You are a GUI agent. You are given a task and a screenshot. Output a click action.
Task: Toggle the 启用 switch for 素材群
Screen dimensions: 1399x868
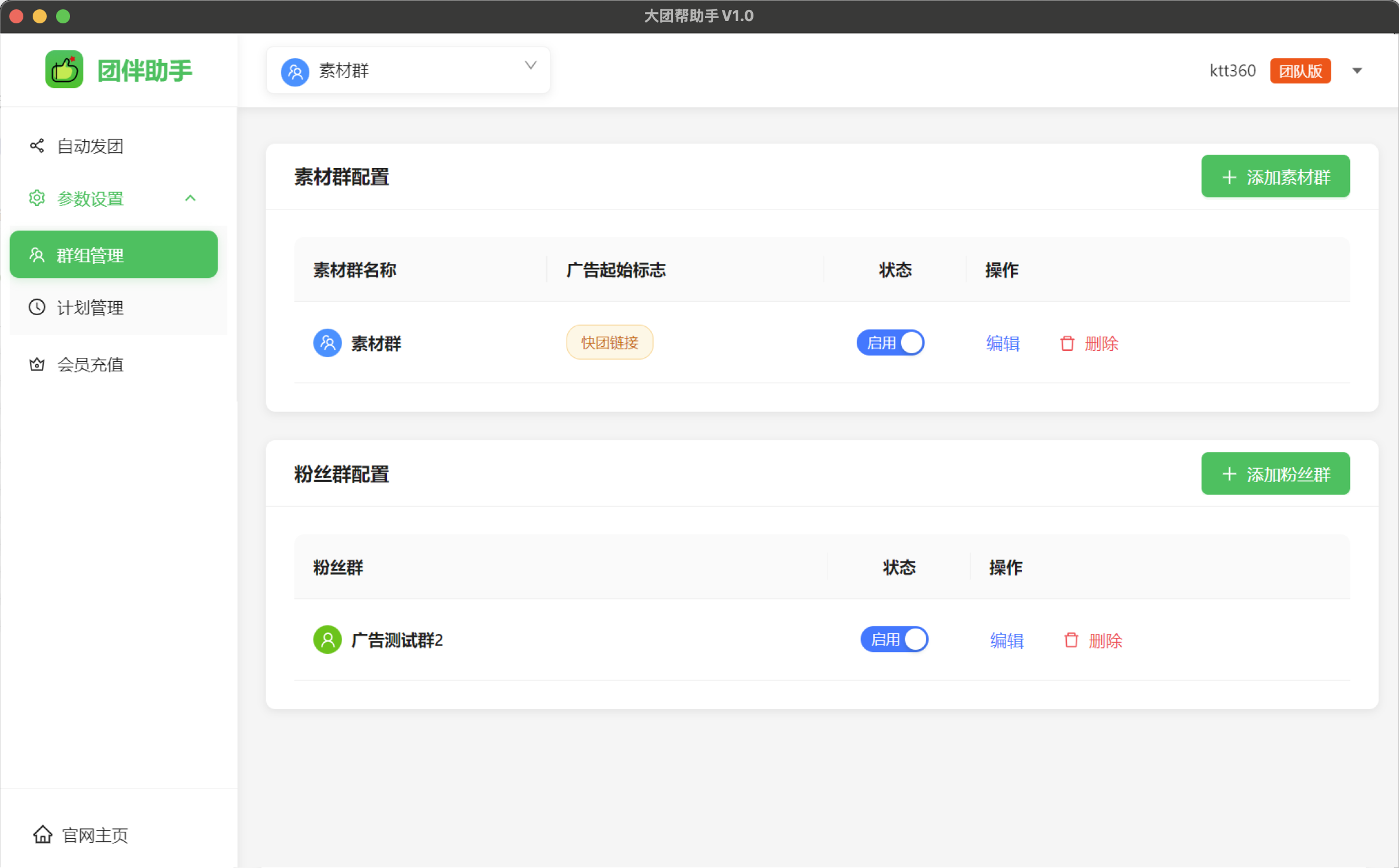click(891, 343)
